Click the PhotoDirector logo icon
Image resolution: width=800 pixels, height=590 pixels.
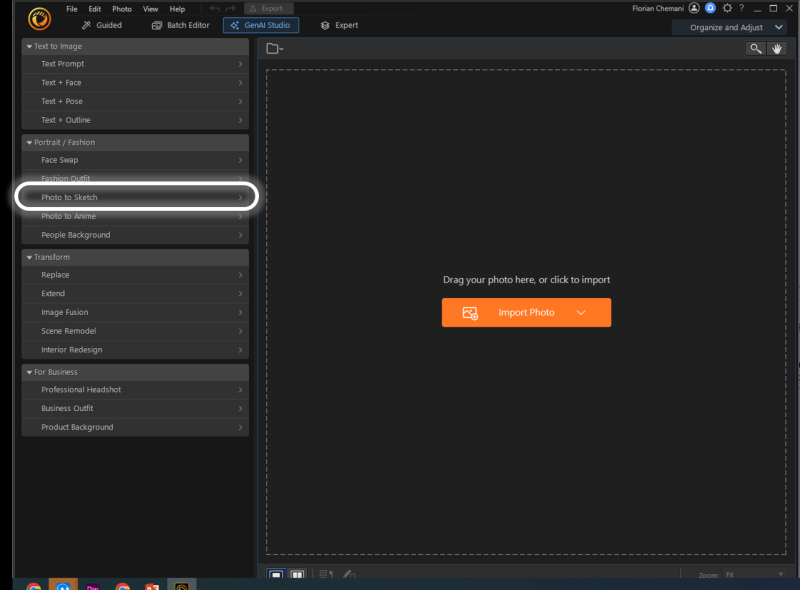tap(39, 19)
